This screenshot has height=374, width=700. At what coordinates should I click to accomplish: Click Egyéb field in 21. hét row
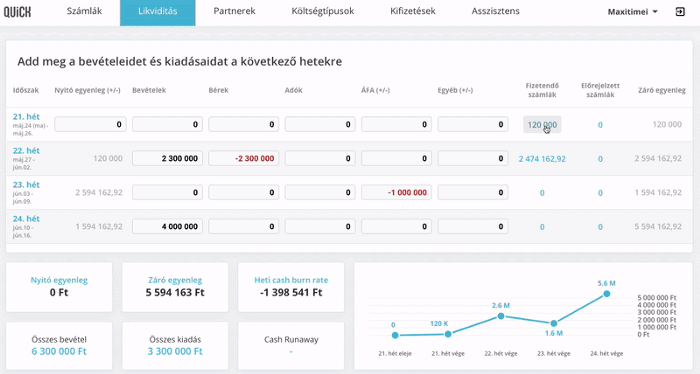pos(473,125)
